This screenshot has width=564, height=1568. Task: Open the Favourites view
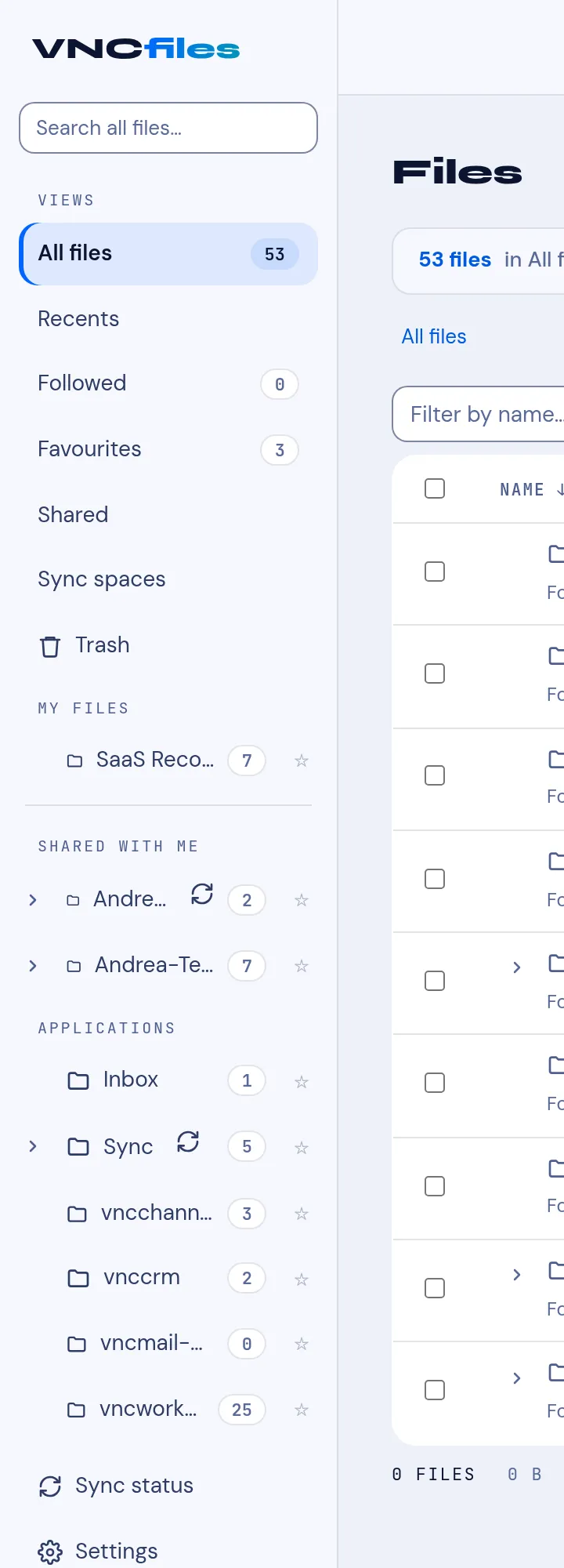pyautogui.click(x=168, y=449)
